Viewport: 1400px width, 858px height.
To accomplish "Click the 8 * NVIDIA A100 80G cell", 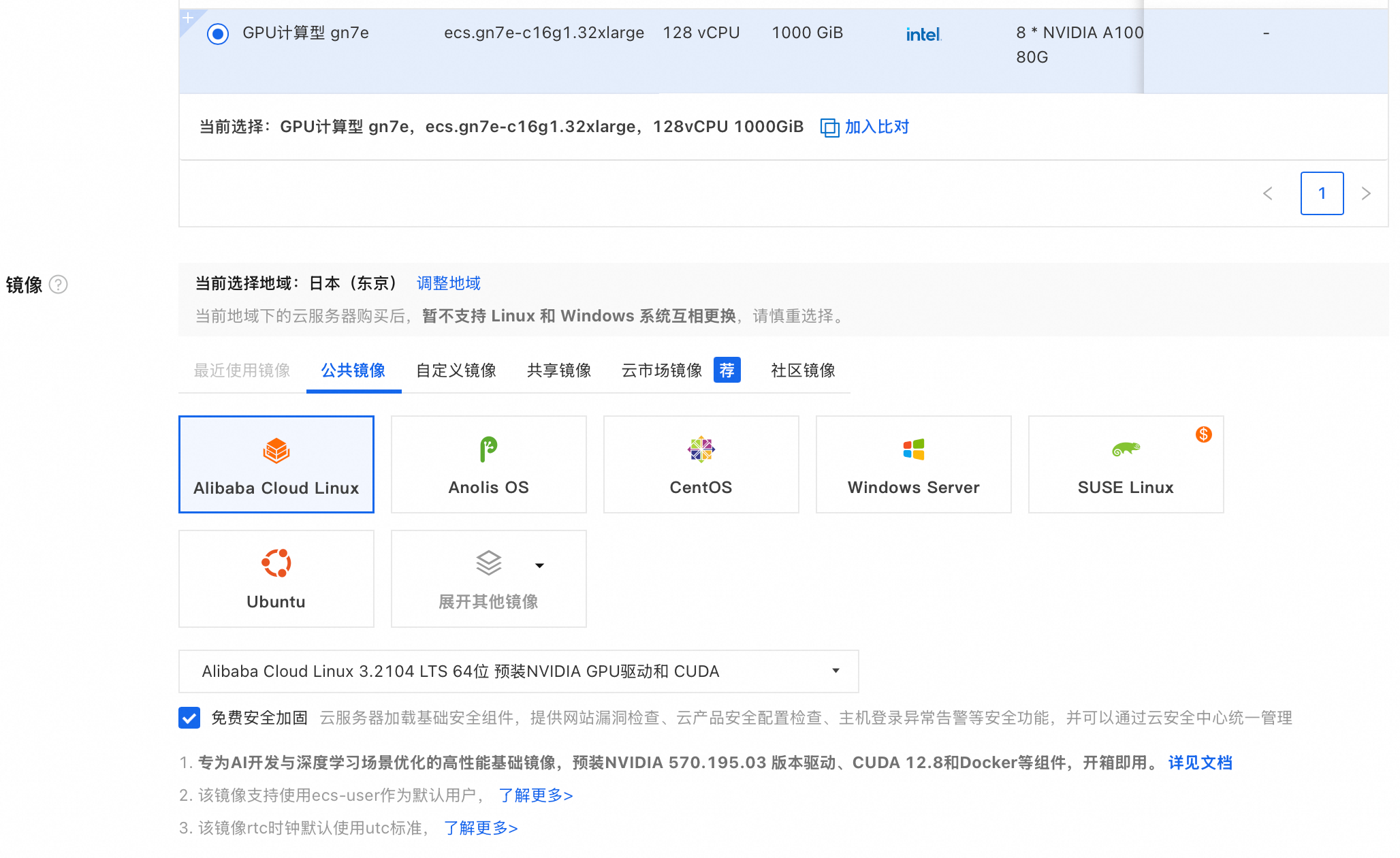I will tap(1080, 45).
